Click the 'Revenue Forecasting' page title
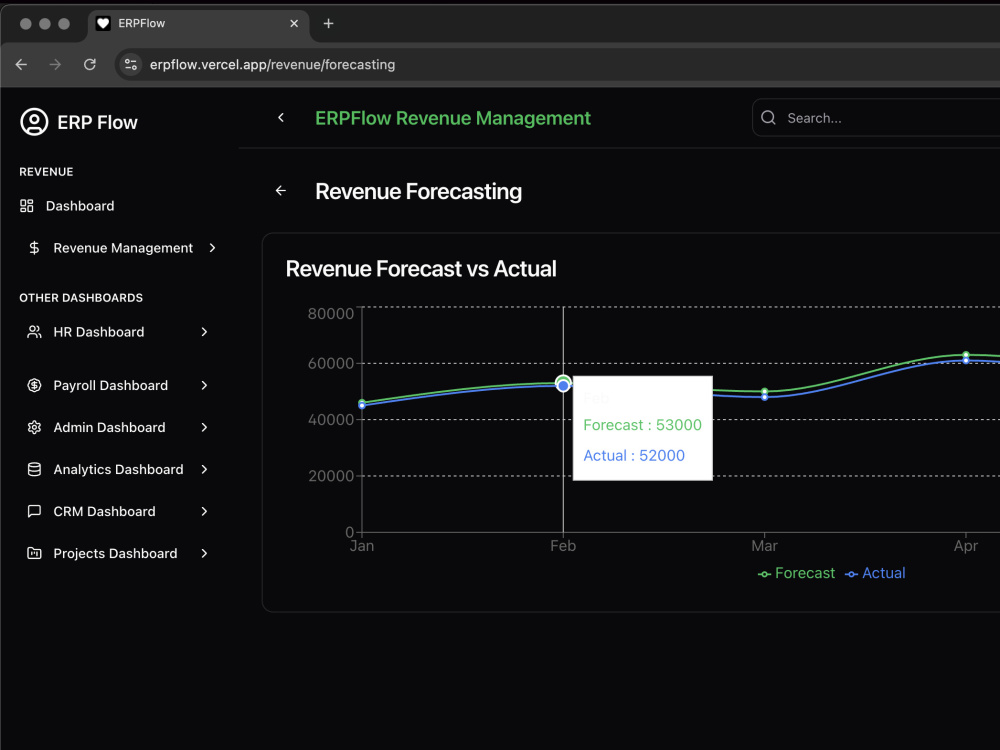This screenshot has width=1000, height=750. (x=418, y=191)
